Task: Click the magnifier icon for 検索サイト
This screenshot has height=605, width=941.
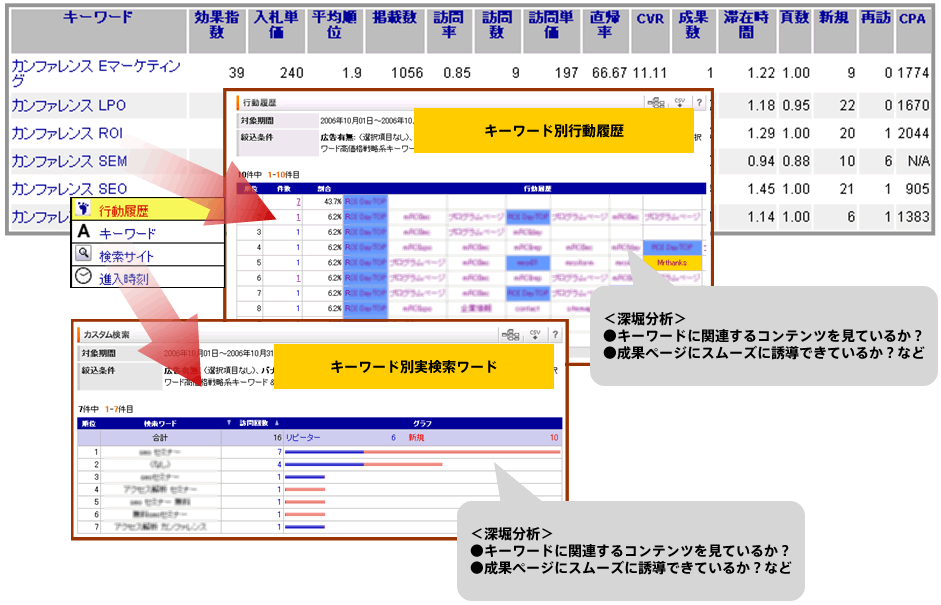Action: [84, 255]
